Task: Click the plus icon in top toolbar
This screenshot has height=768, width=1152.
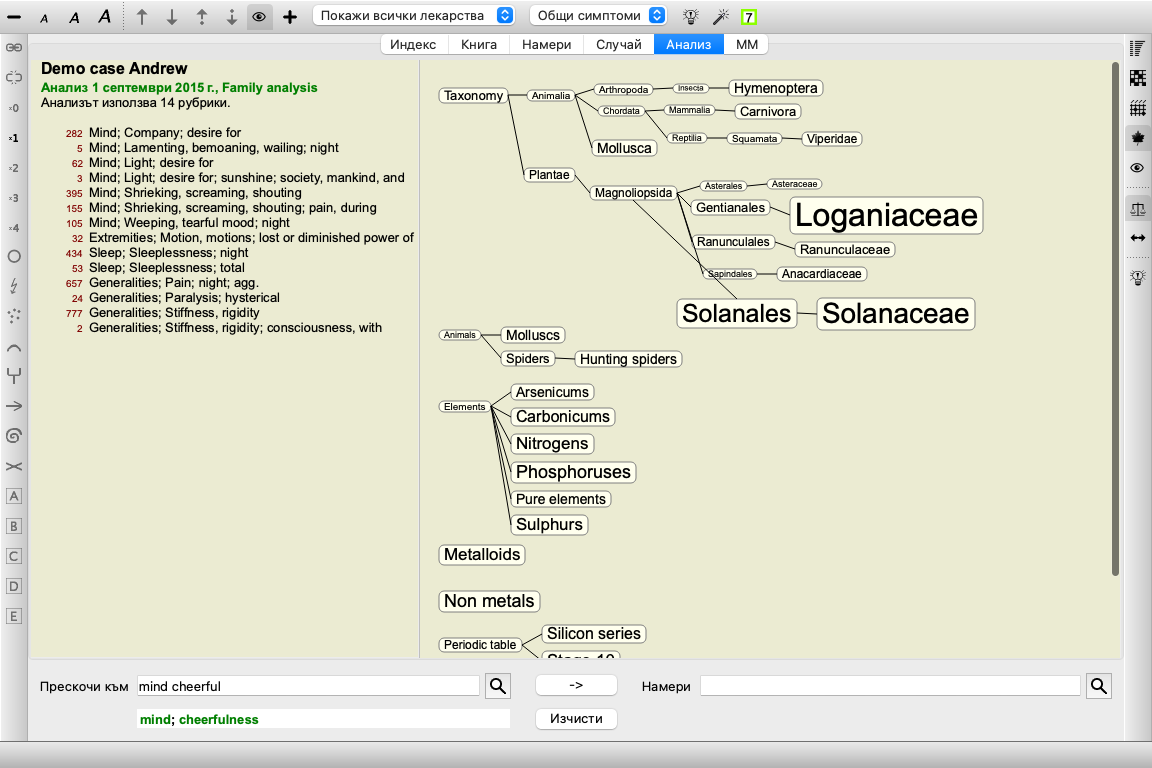Action: tap(290, 17)
